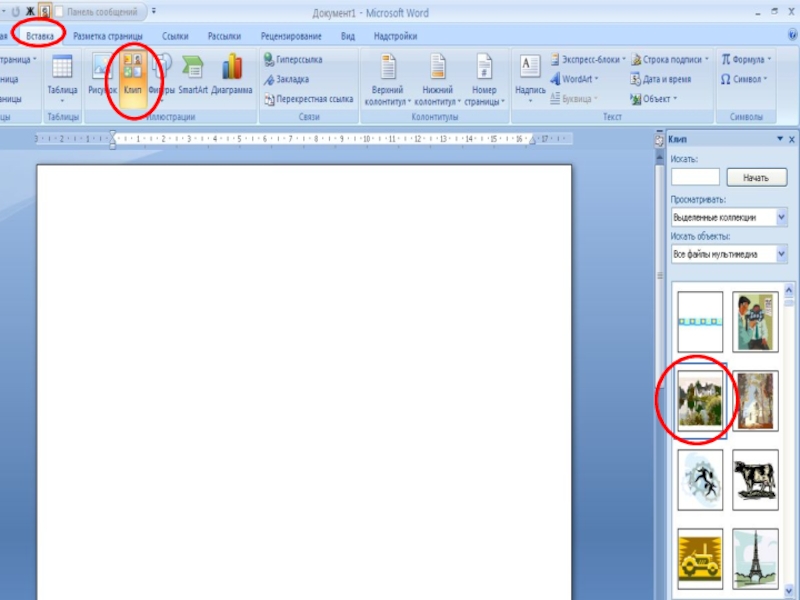Image resolution: width=800 pixels, height=600 pixels.
Task: Select the autumn path clip thumbnail
Action: (x=756, y=401)
